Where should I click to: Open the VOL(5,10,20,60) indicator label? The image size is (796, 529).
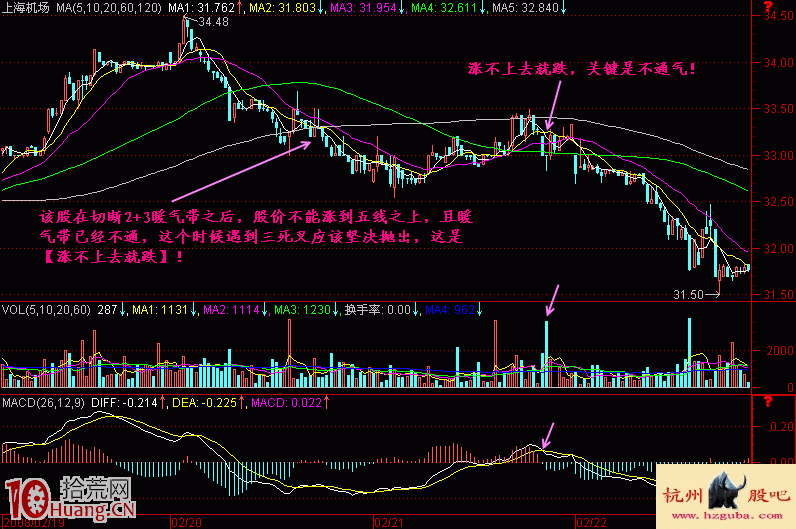coord(46,310)
